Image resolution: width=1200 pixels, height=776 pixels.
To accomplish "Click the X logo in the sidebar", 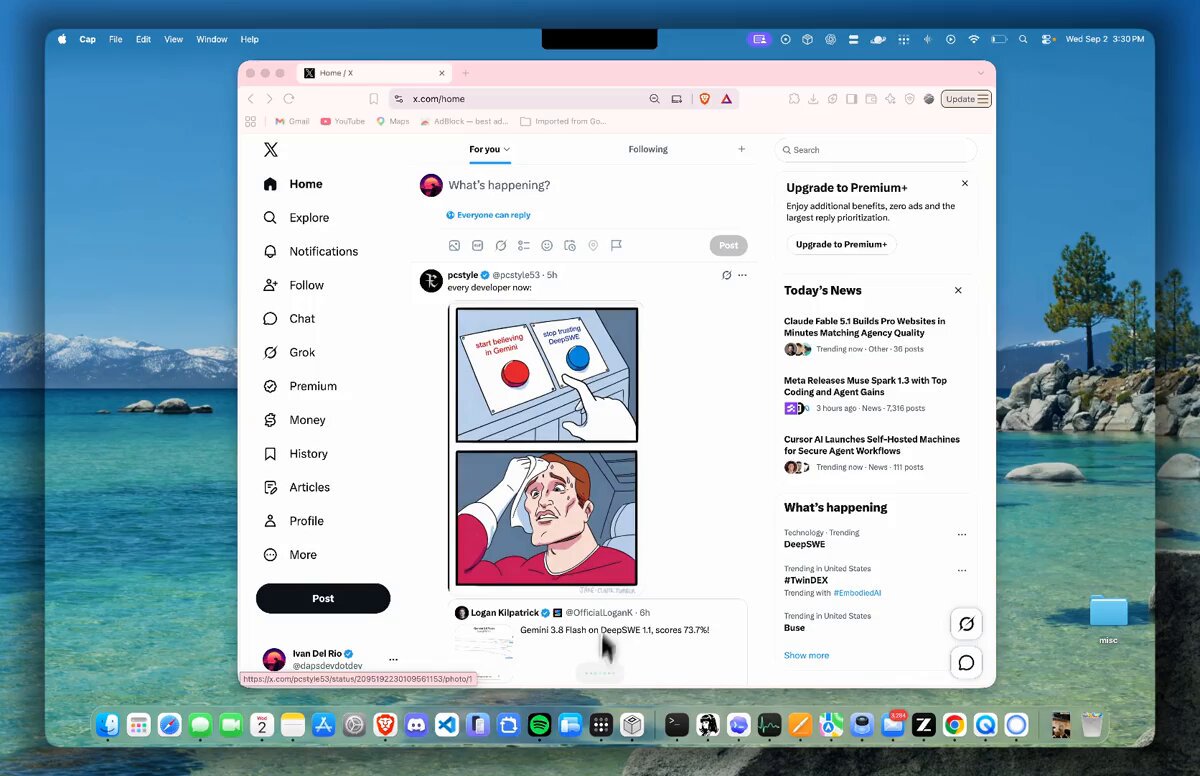I will click(x=271, y=150).
